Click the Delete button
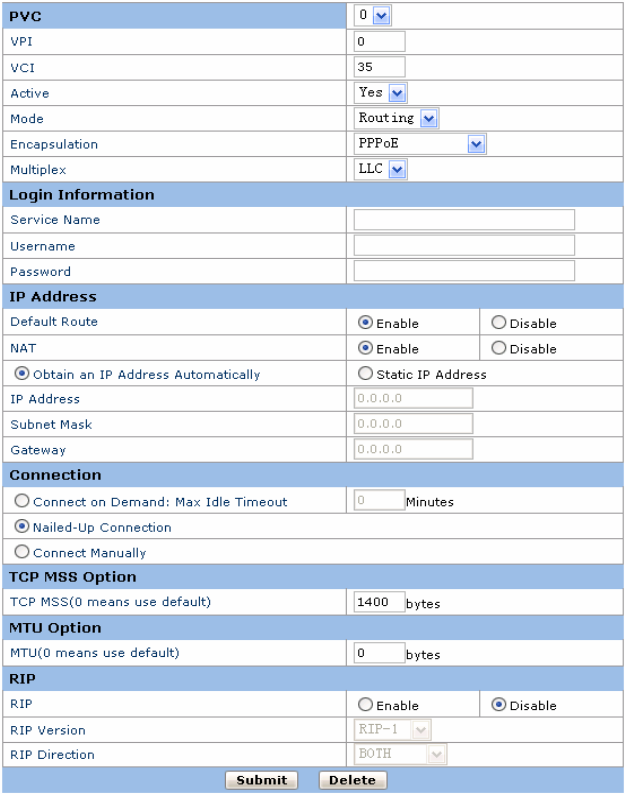 [x=353, y=780]
